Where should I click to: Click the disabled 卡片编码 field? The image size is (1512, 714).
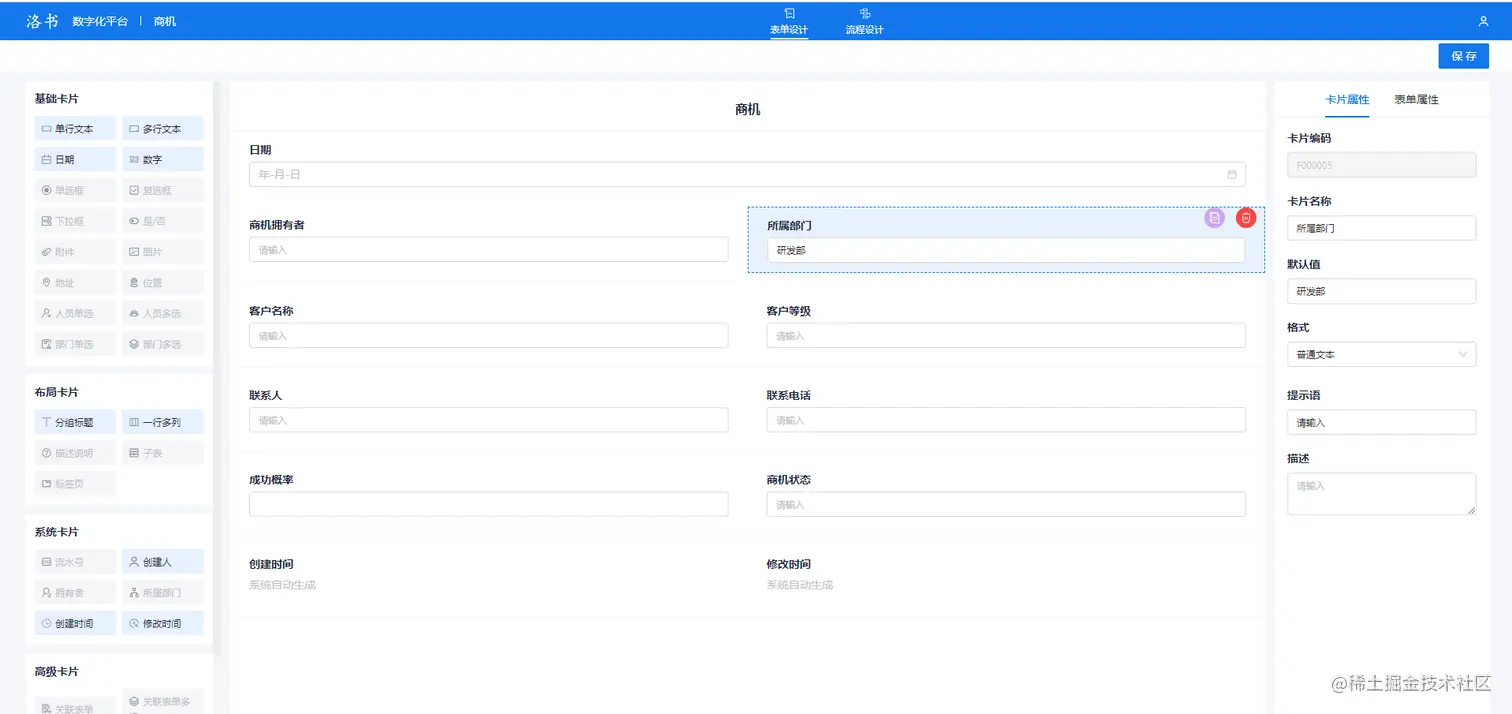pos(1381,165)
